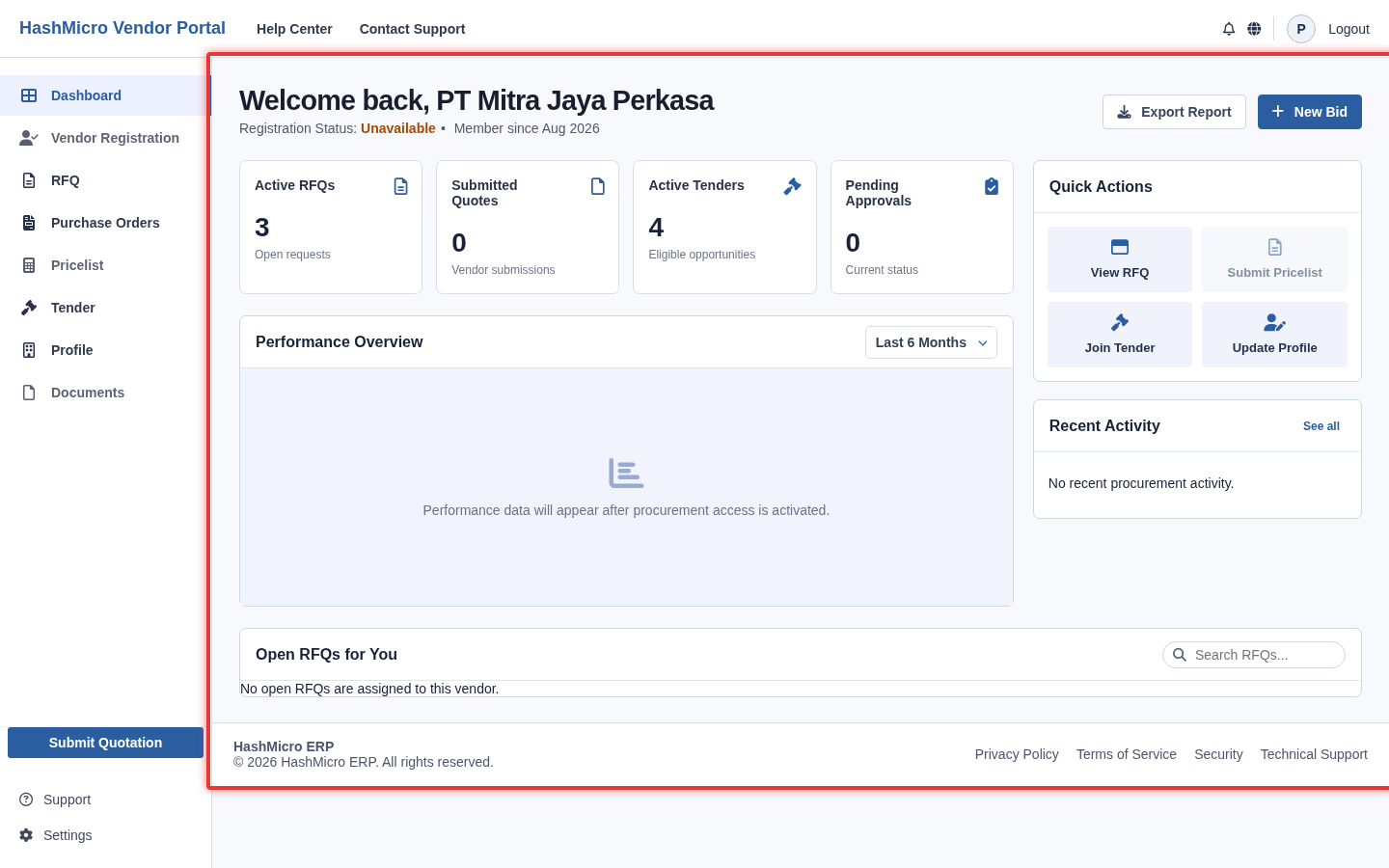This screenshot has height=868, width=1389.
Task: Click the Pending Approvals clipboard icon
Action: (x=992, y=186)
